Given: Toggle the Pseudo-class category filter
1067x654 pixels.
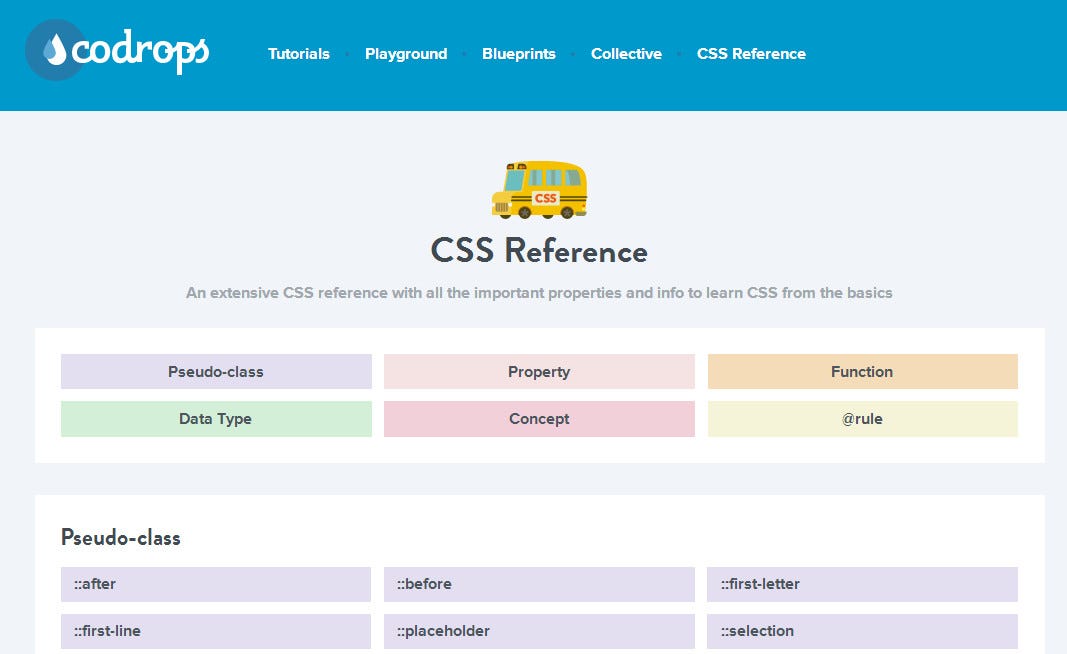Looking at the screenshot, I should tap(216, 371).
